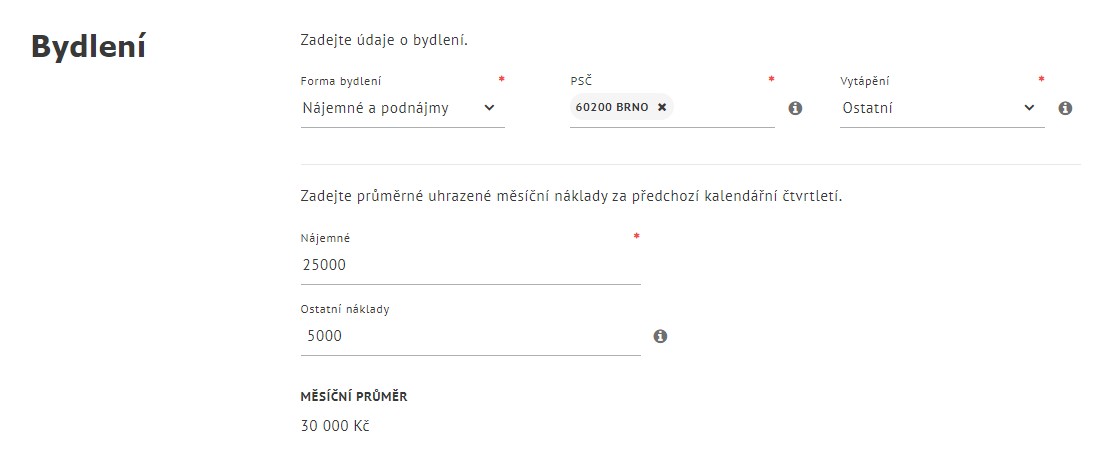Click the Ostatní náklady field with 5000
This screenshot has width=1098, height=470.
click(471, 336)
